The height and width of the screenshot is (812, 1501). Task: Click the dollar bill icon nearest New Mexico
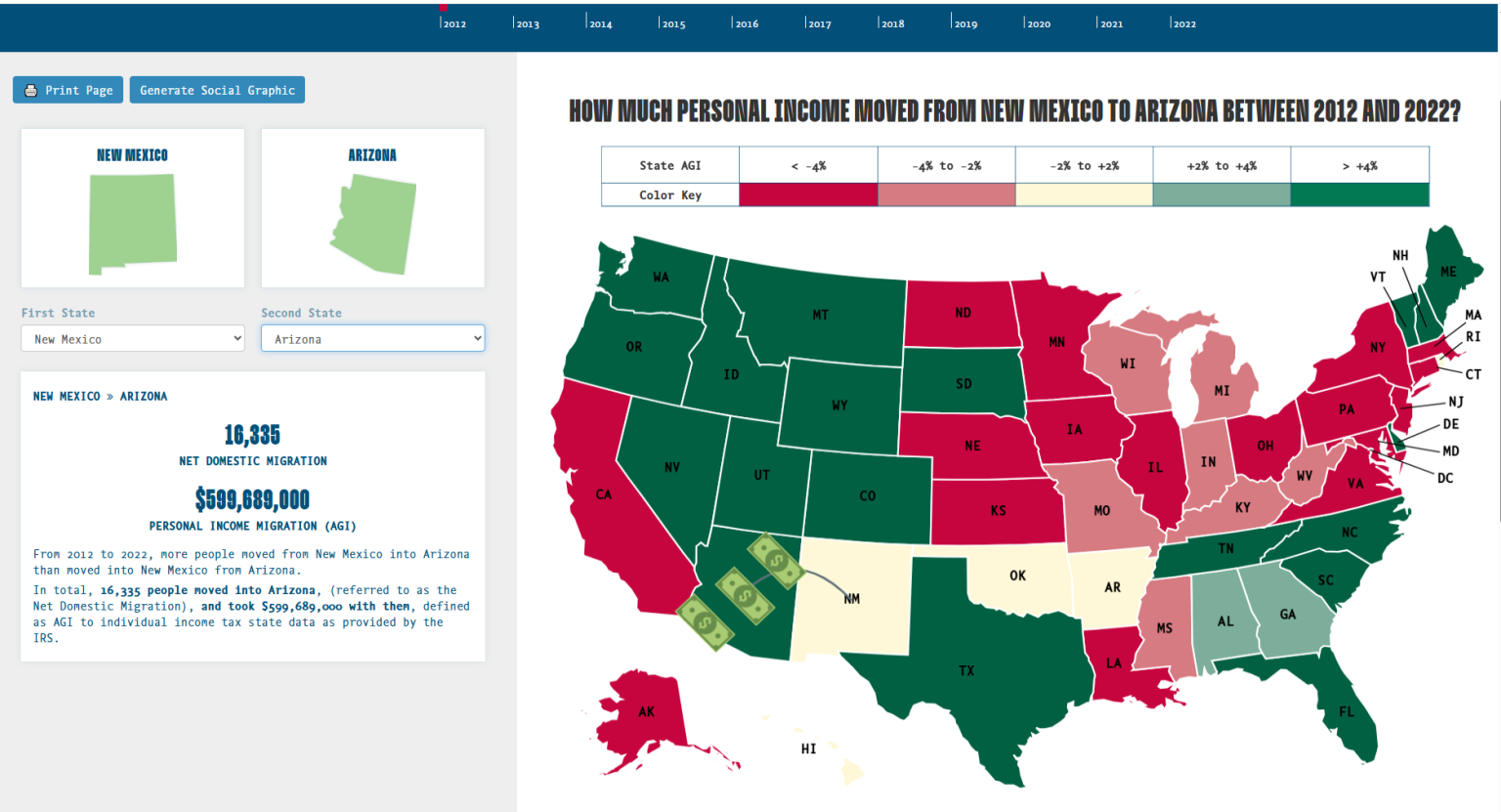tap(776, 560)
